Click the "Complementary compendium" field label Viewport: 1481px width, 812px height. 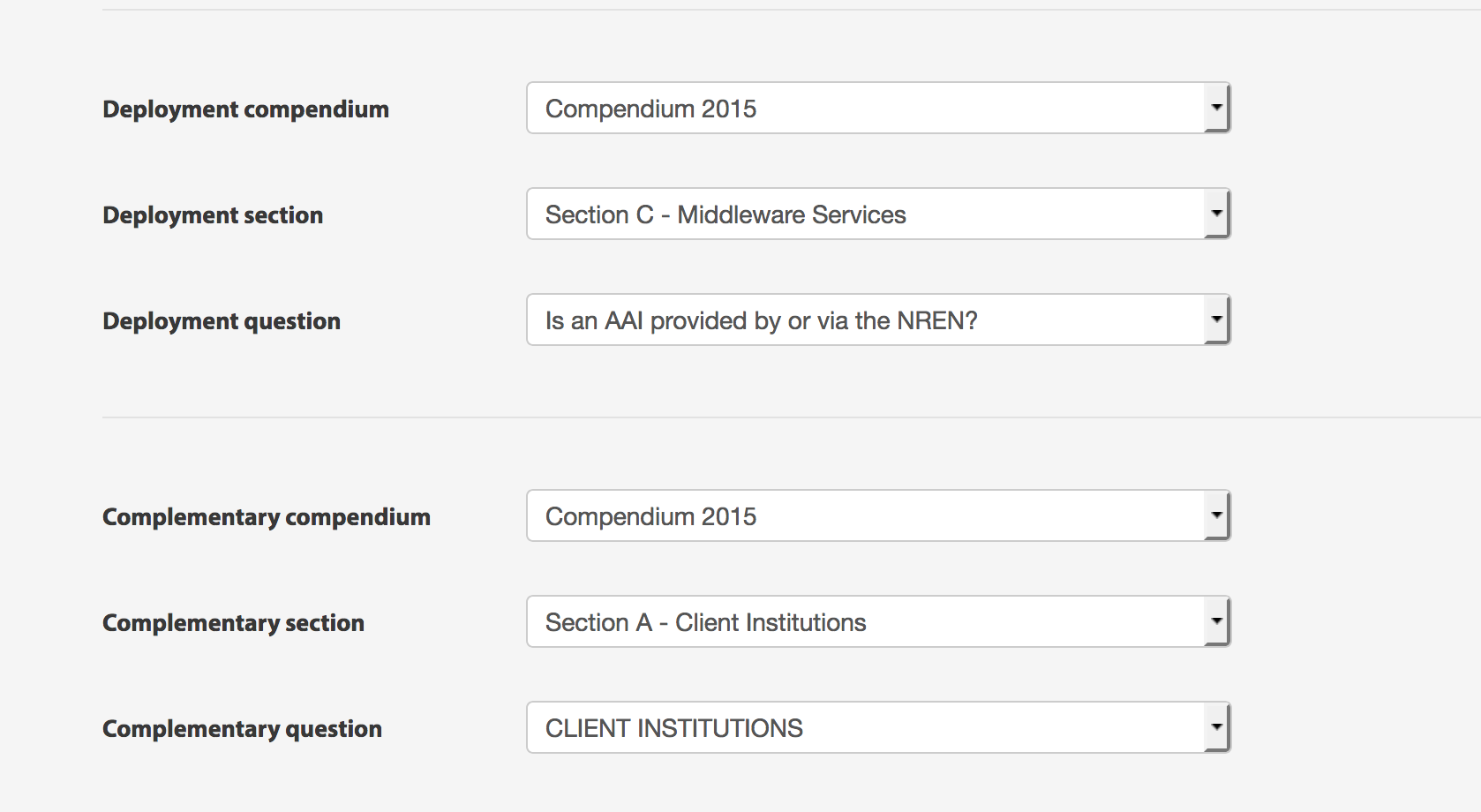(267, 517)
